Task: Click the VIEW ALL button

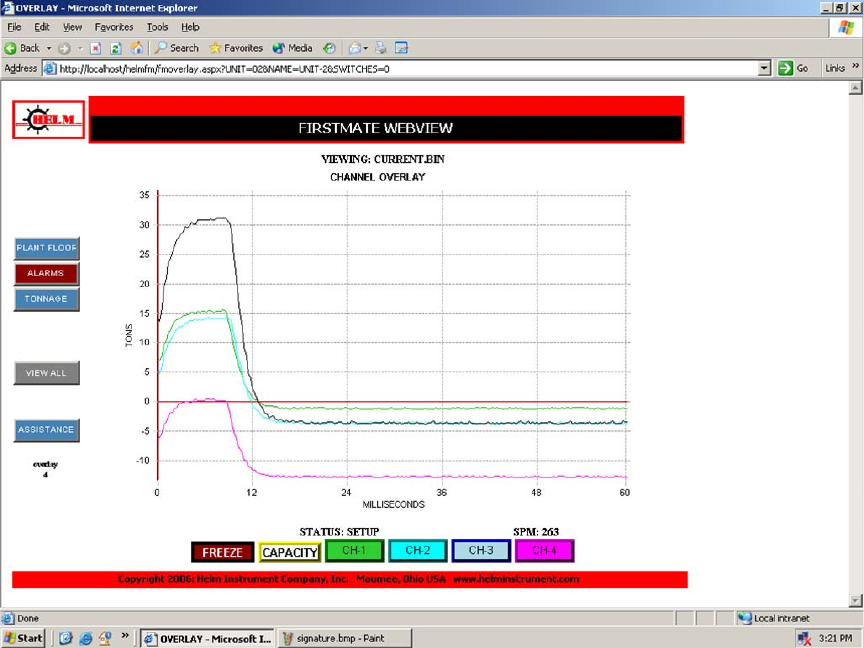Action: coord(46,373)
